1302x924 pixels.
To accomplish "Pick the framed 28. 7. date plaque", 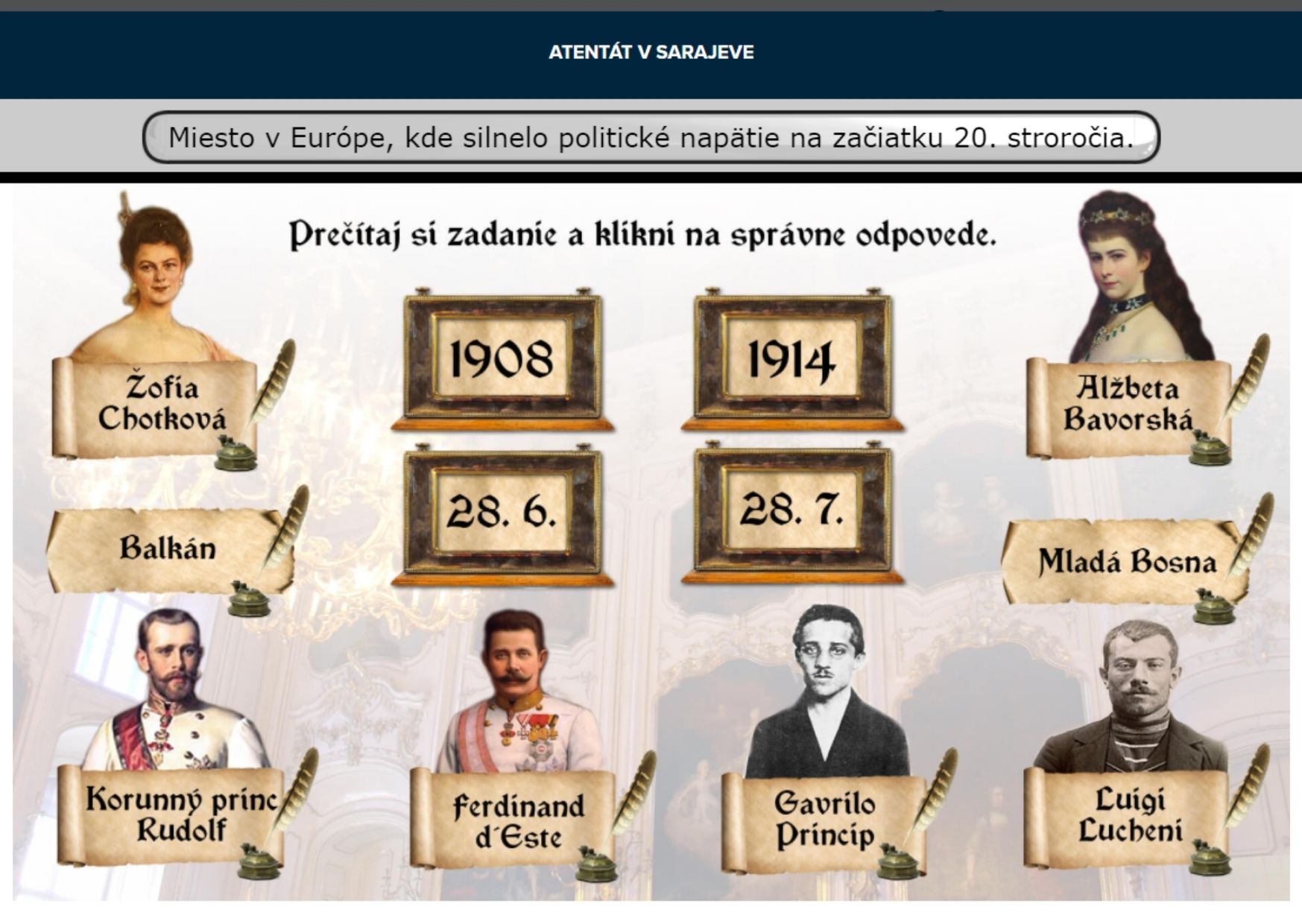I will point(792,513).
